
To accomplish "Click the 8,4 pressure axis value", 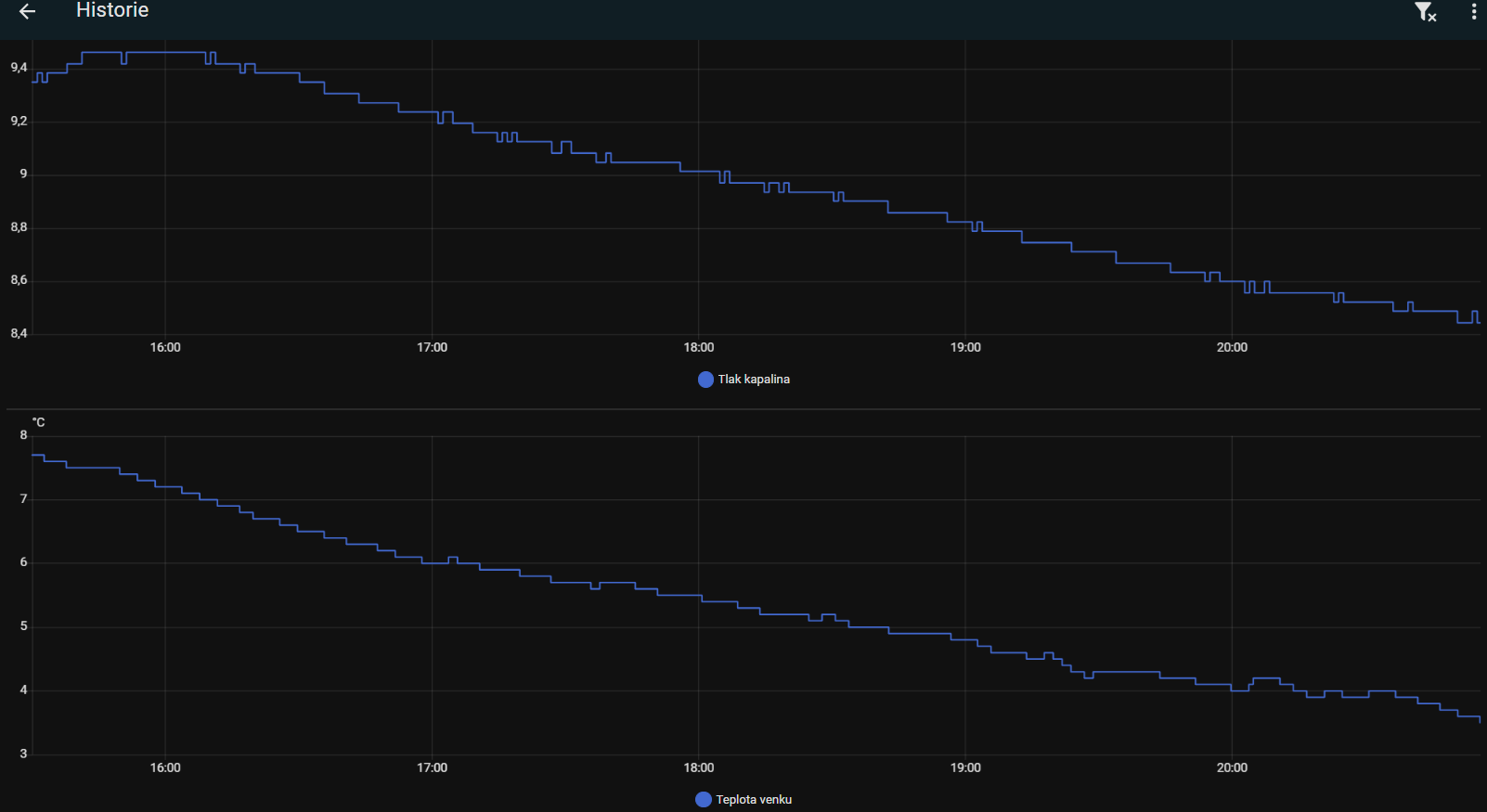I will tap(19, 333).
